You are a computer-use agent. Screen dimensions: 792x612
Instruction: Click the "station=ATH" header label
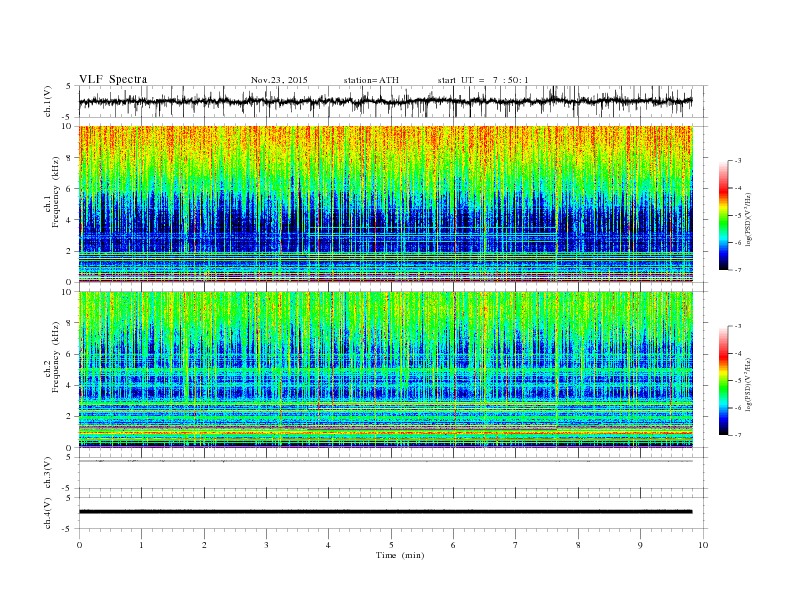coord(371,80)
